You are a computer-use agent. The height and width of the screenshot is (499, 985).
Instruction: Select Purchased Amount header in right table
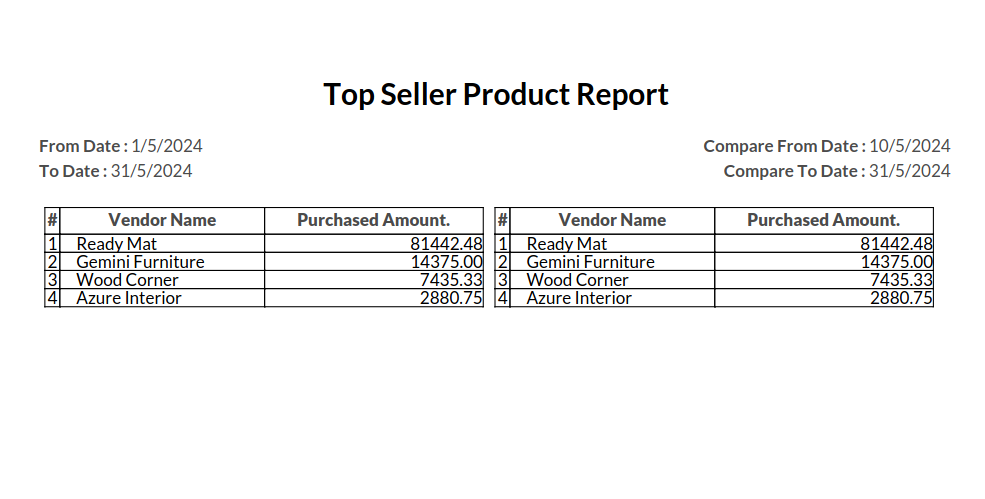pyautogui.click(x=823, y=220)
